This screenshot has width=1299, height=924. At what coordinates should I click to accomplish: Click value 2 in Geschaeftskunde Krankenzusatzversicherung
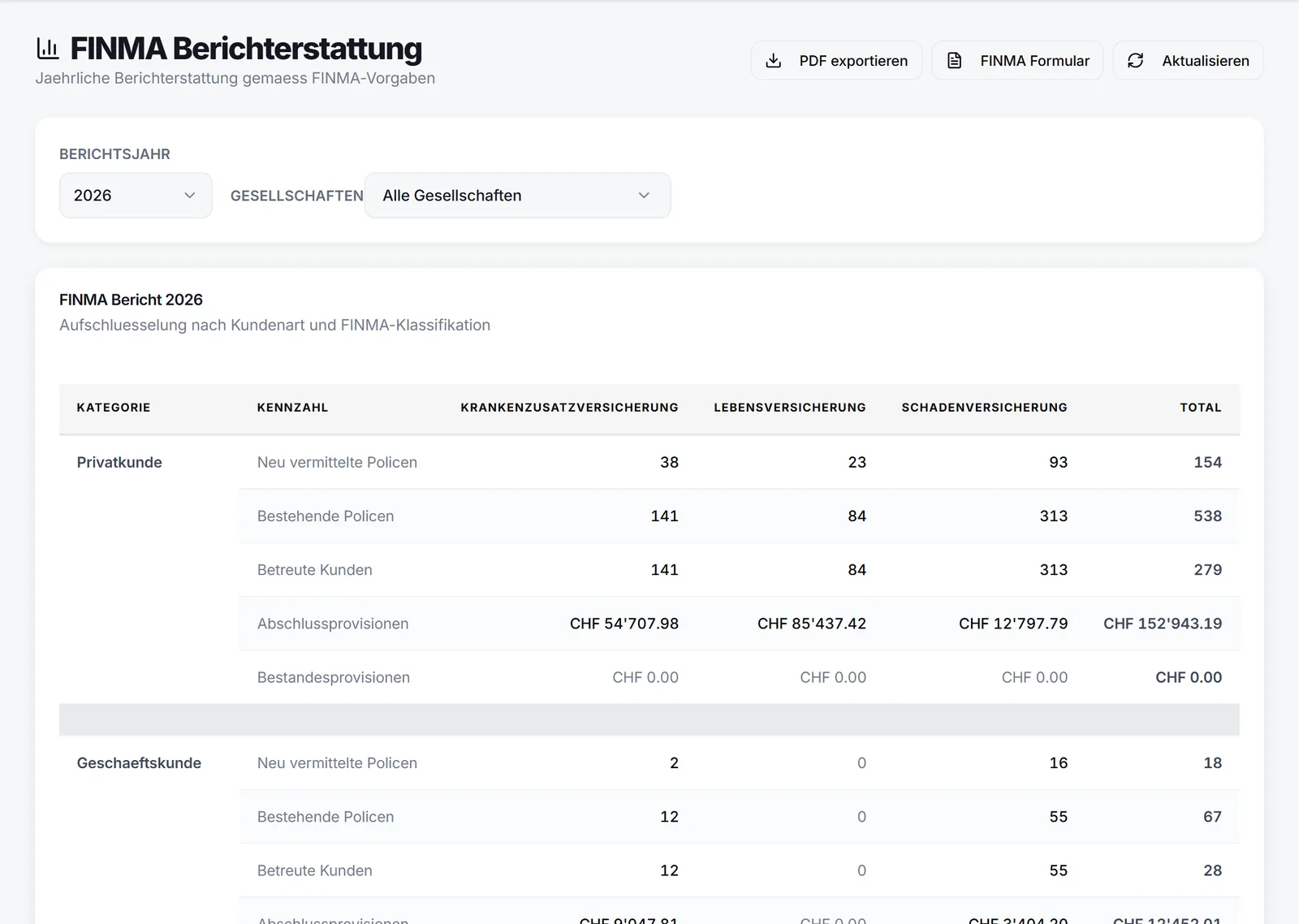pos(674,763)
